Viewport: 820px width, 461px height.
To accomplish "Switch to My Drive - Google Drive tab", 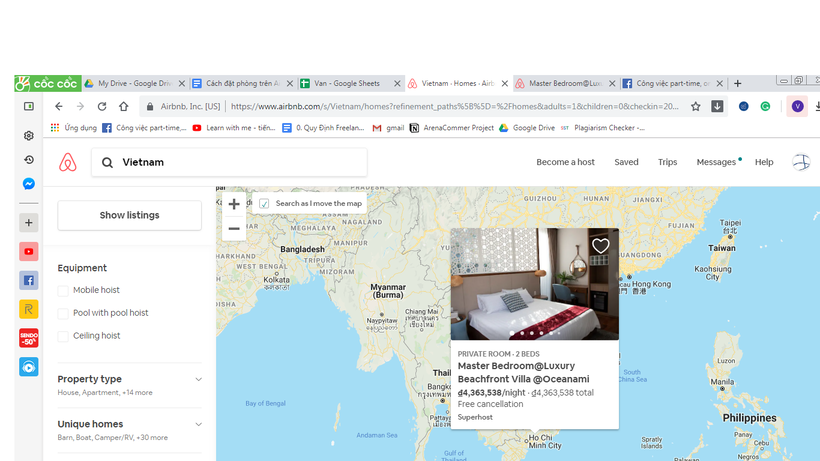I will tap(135, 84).
